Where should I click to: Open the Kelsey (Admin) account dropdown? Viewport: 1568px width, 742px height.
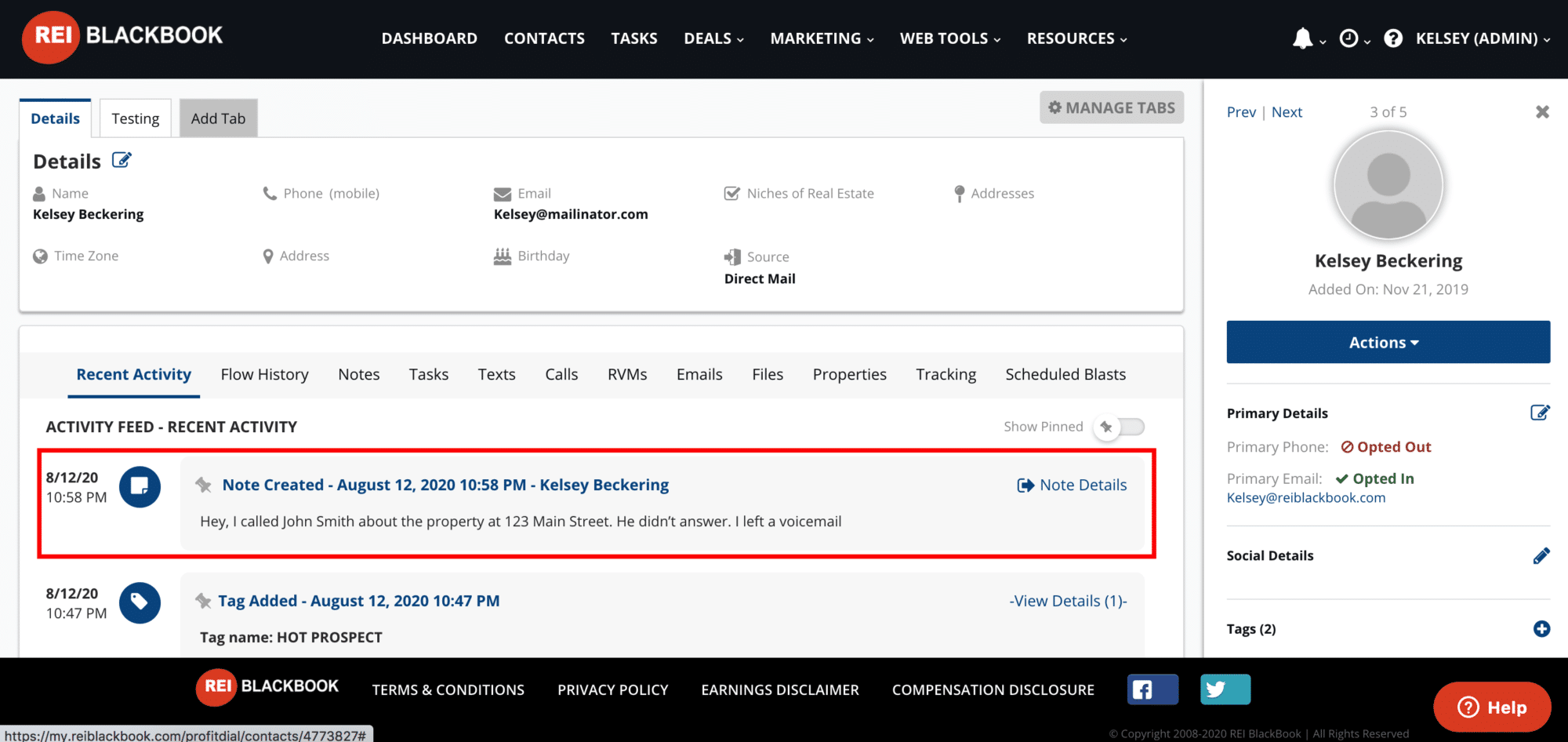click(1483, 38)
